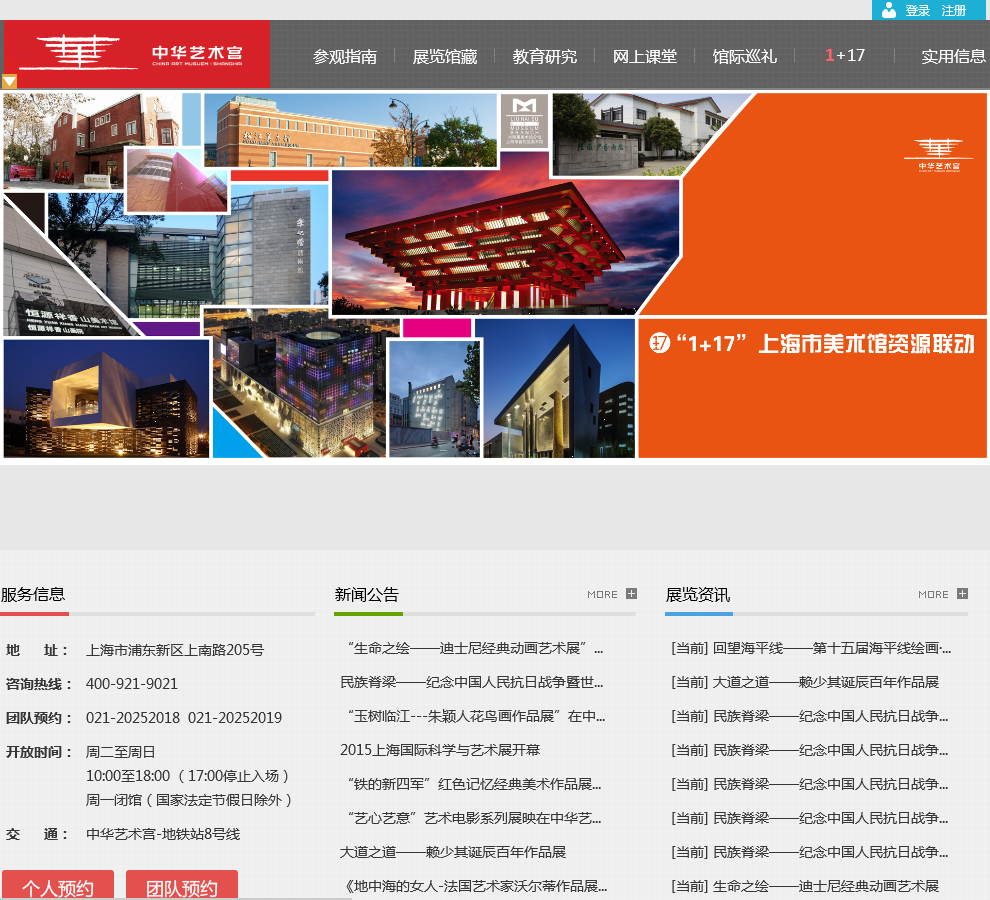
Task: Open news “玉树临江---朱颖人花鸟画作品展”
Action: coord(473,716)
